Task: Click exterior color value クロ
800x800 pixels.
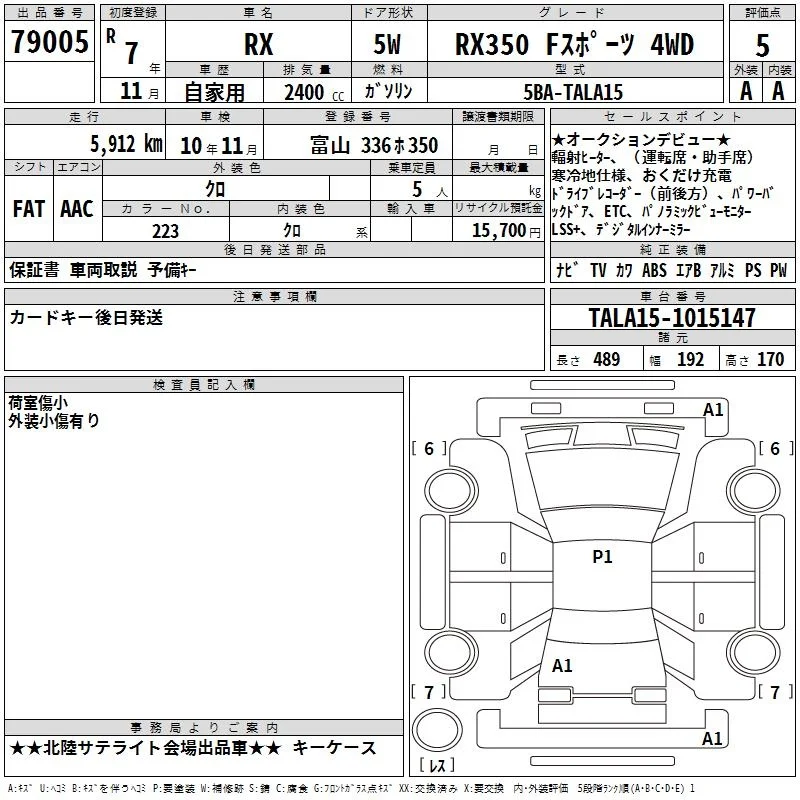Action: click(x=215, y=189)
